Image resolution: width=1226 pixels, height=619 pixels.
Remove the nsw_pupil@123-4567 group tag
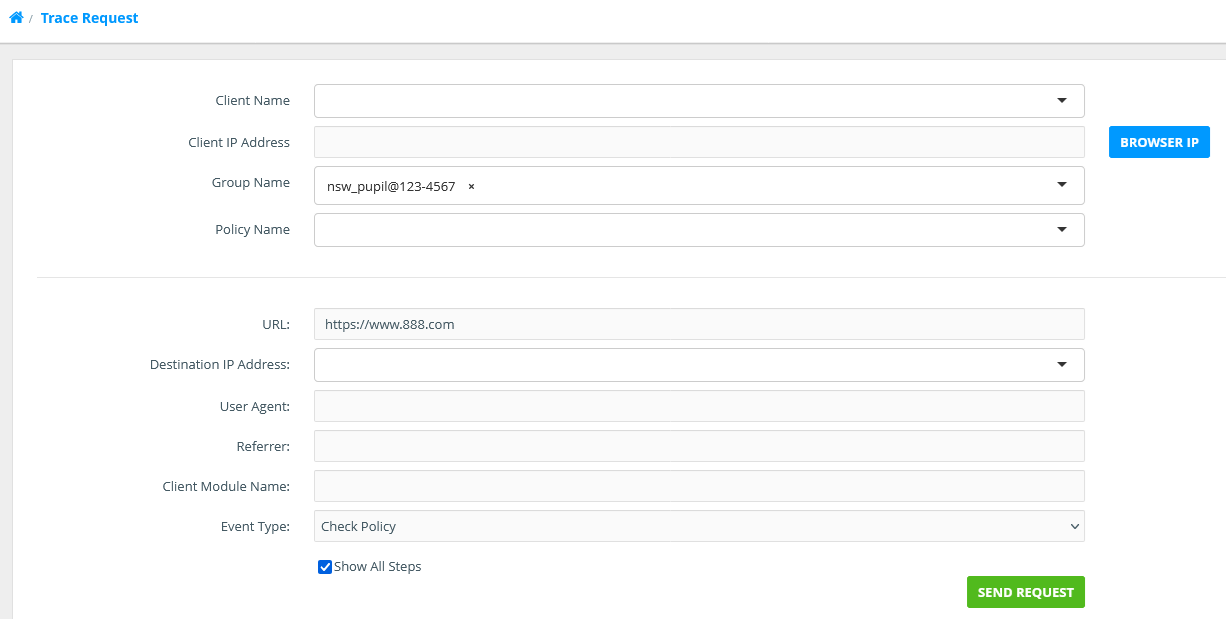[471, 187]
